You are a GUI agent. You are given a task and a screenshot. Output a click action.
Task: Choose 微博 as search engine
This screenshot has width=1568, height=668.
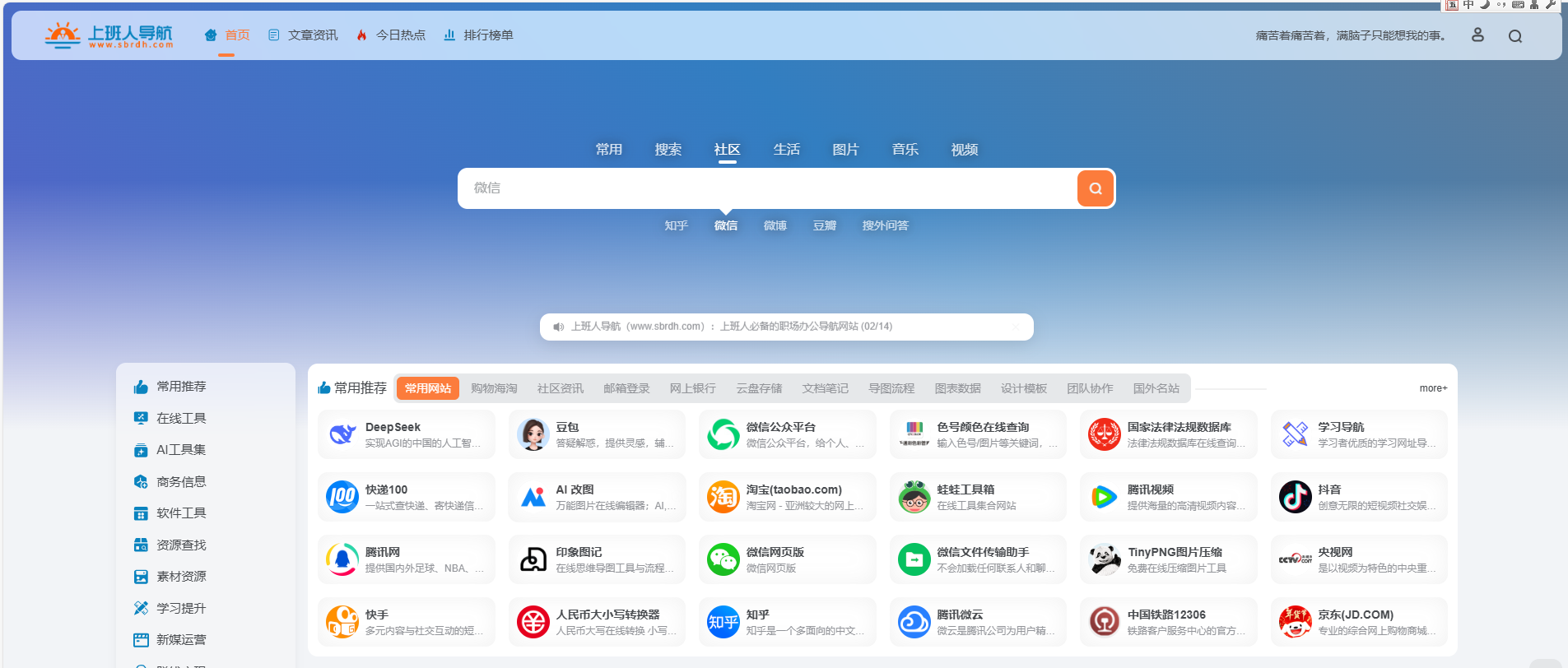coord(775,225)
